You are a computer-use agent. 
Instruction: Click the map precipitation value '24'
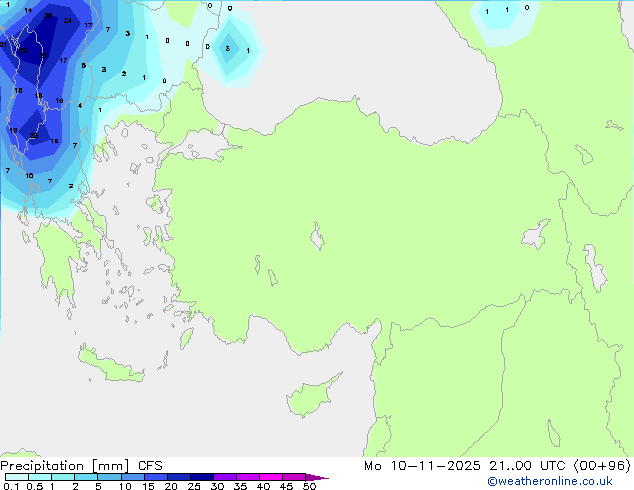[x=68, y=20]
